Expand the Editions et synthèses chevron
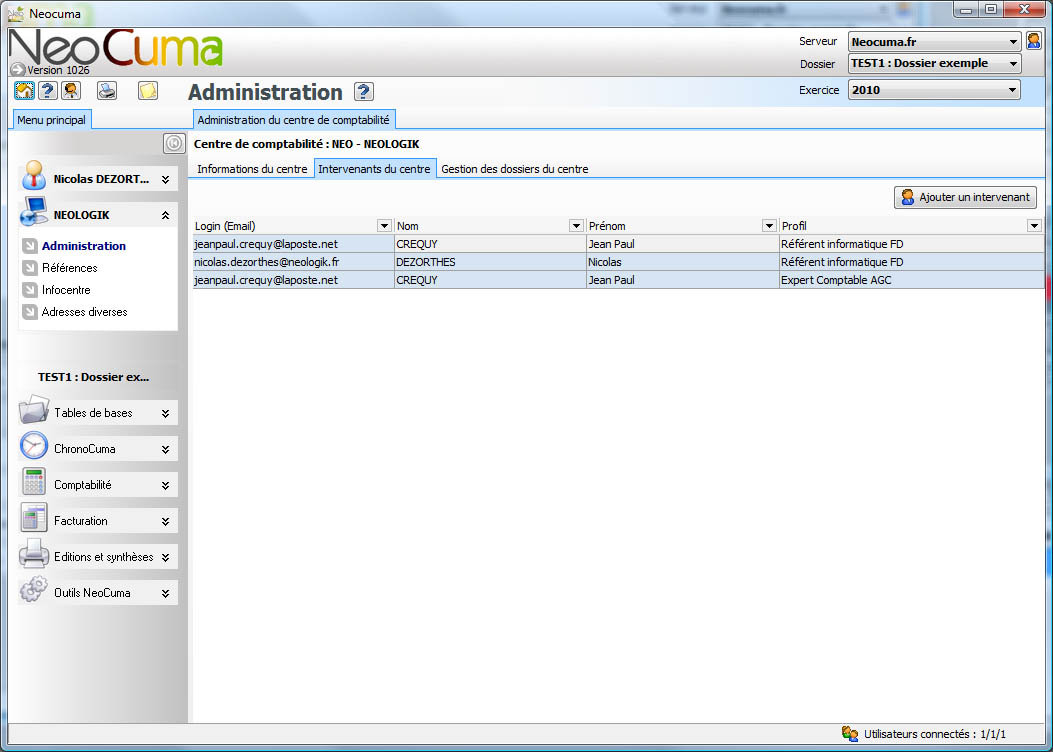This screenshot has height=752, width=1053. point(165,557)
